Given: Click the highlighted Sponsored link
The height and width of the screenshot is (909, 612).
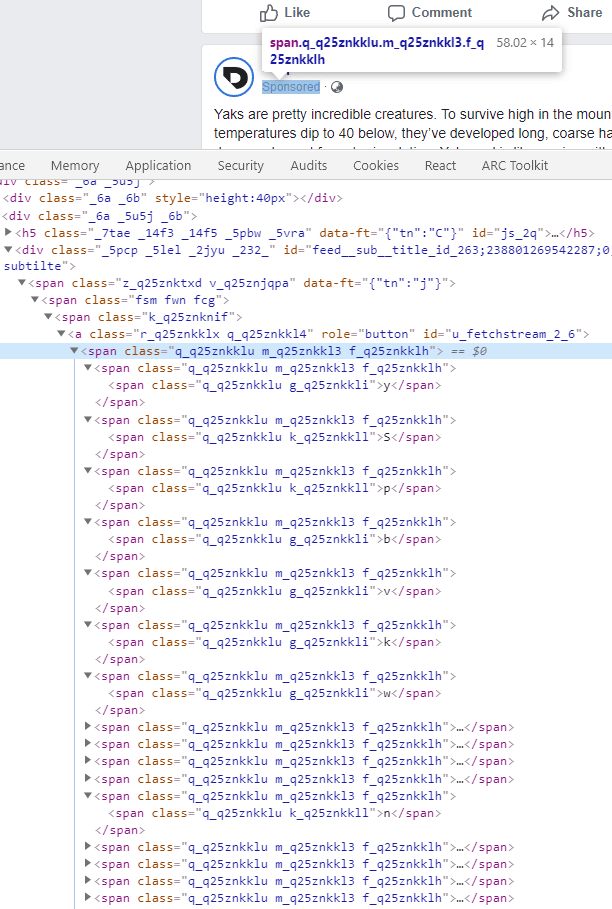Looking at the screenshot, I should (291, 87).
